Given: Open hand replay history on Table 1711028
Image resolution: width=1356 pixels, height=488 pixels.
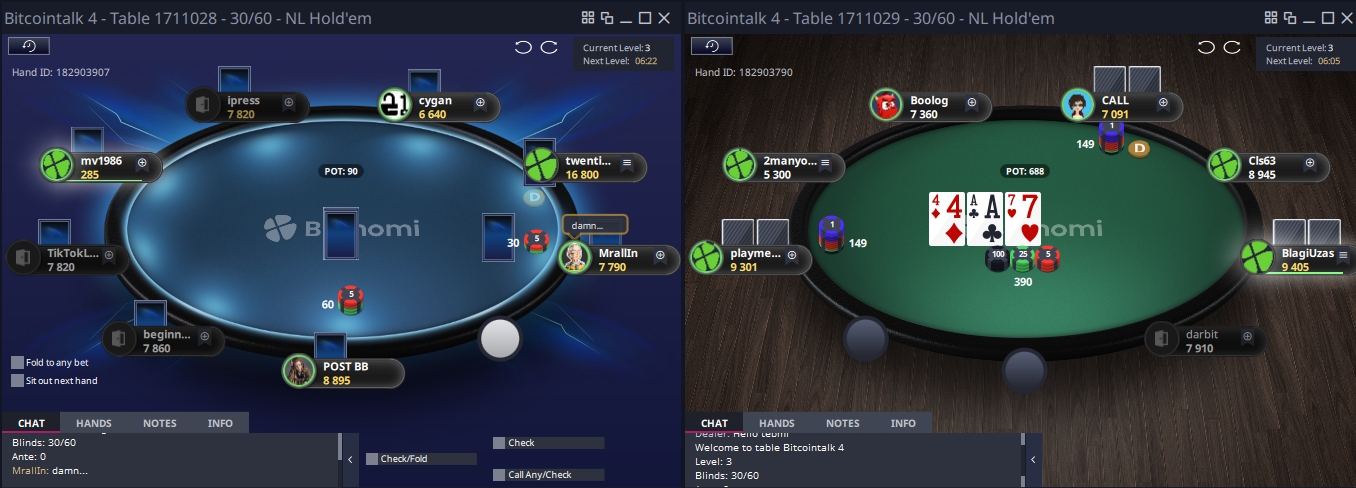Looking at the screenshot, I should pos(29,46).
